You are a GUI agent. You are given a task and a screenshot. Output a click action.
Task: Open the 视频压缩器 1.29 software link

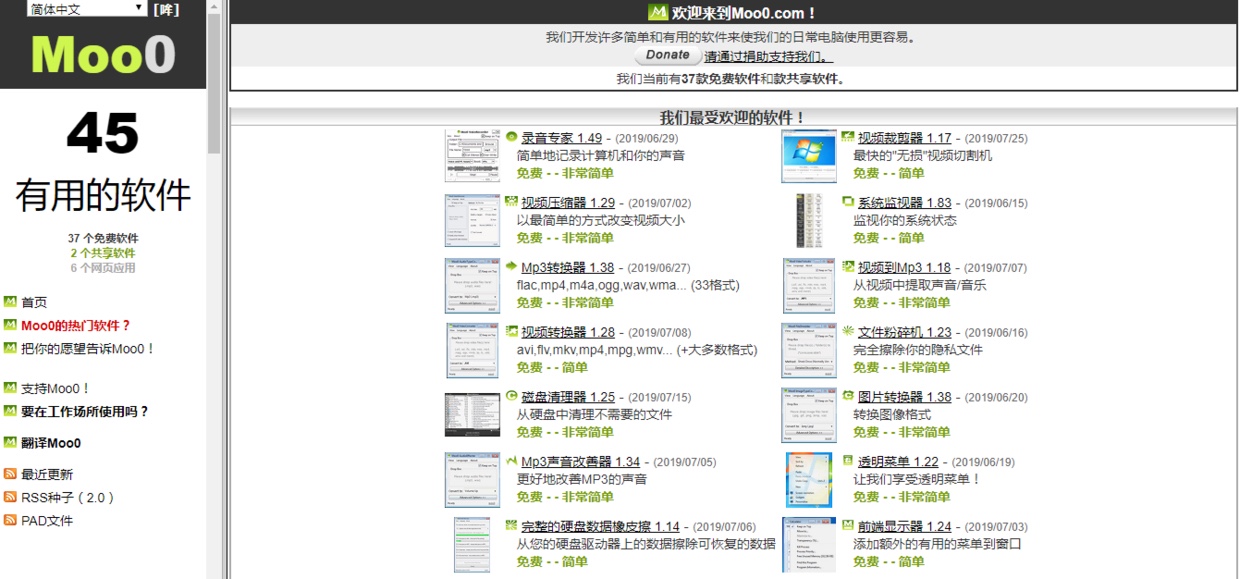(568, 203)
